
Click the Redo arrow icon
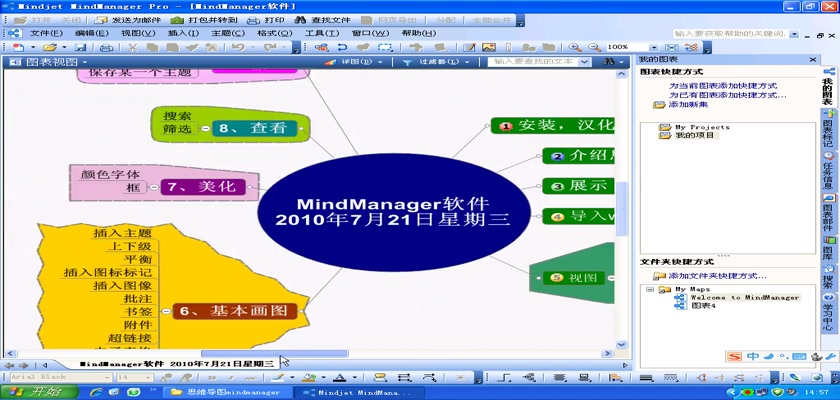pyautogui.click(x=270, y=47)
